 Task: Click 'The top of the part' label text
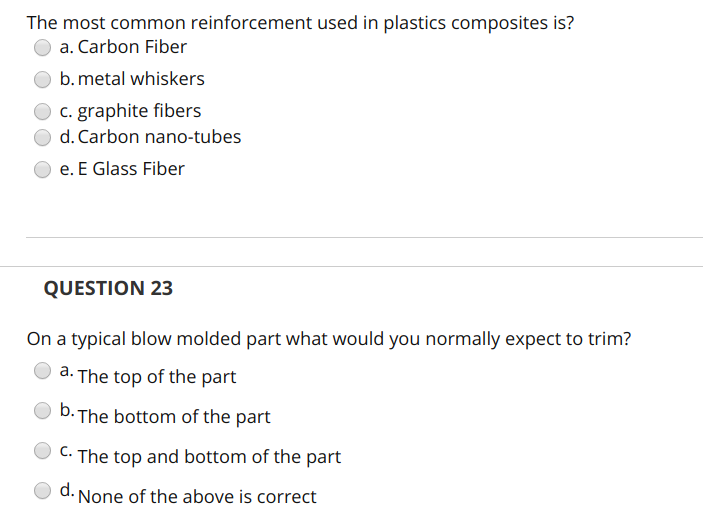click(x=157, y=377)
